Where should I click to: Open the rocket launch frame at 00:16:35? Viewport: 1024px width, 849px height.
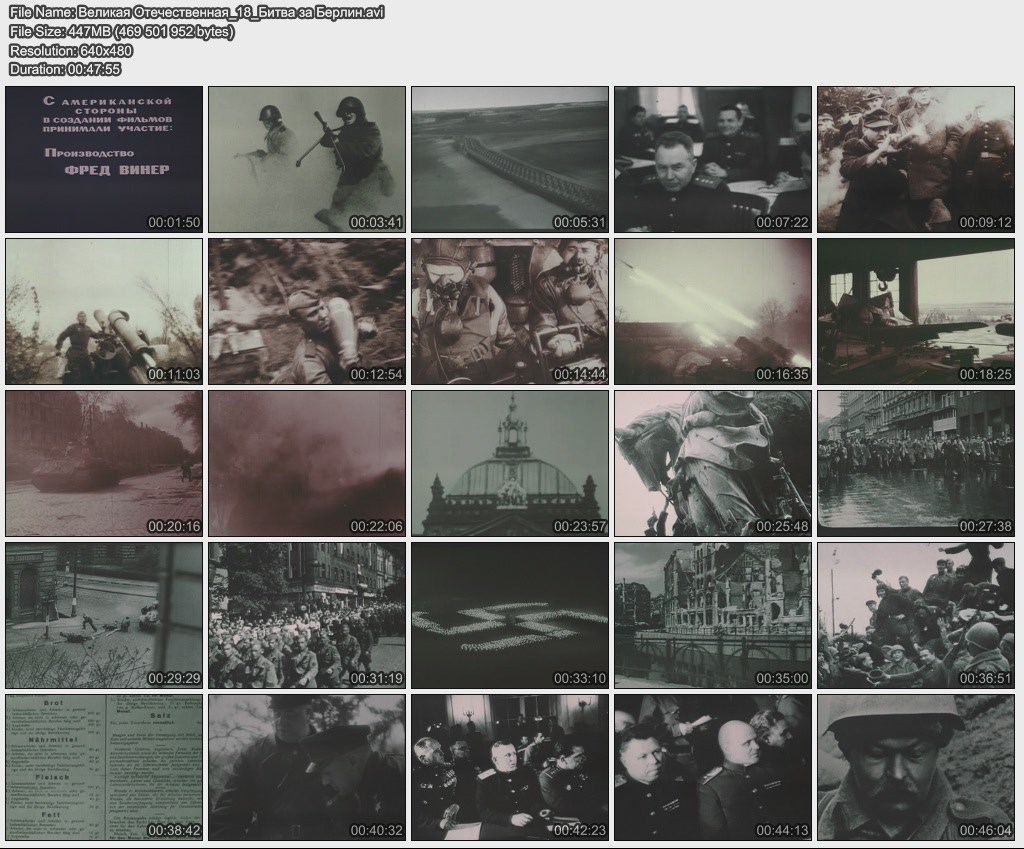coord(713,311)
